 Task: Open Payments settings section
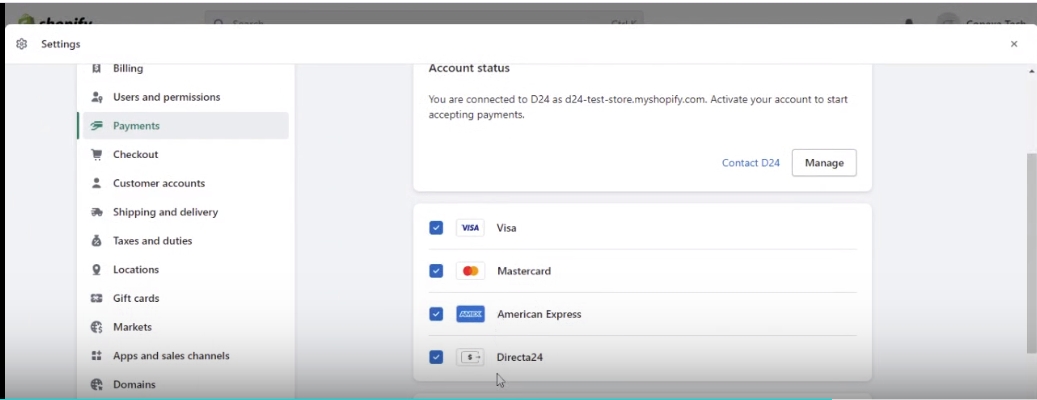pos(136,126)
